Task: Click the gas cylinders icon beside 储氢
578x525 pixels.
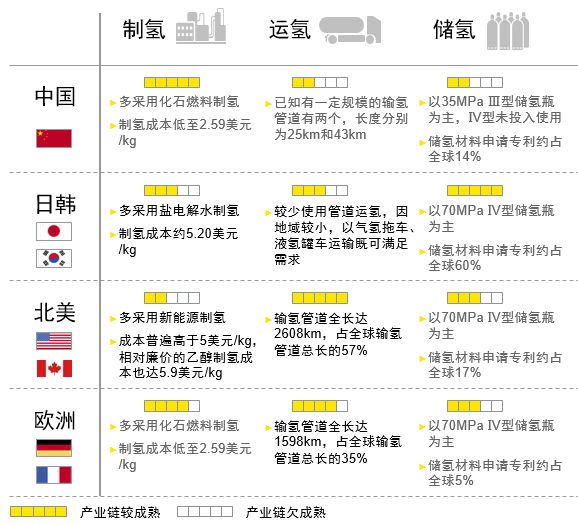Action: tap(508, 31)
